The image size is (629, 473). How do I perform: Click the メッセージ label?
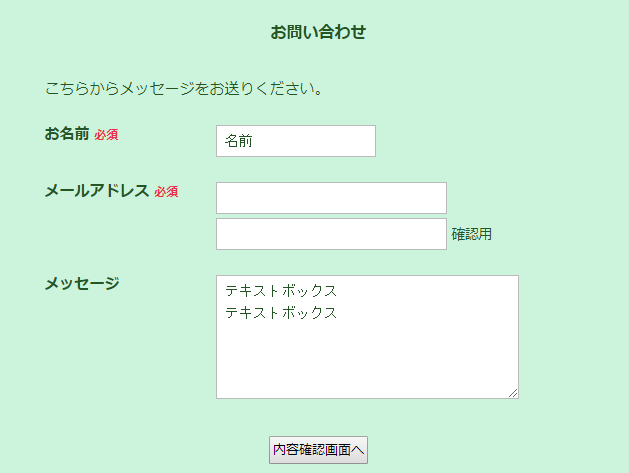click(81, 283)
